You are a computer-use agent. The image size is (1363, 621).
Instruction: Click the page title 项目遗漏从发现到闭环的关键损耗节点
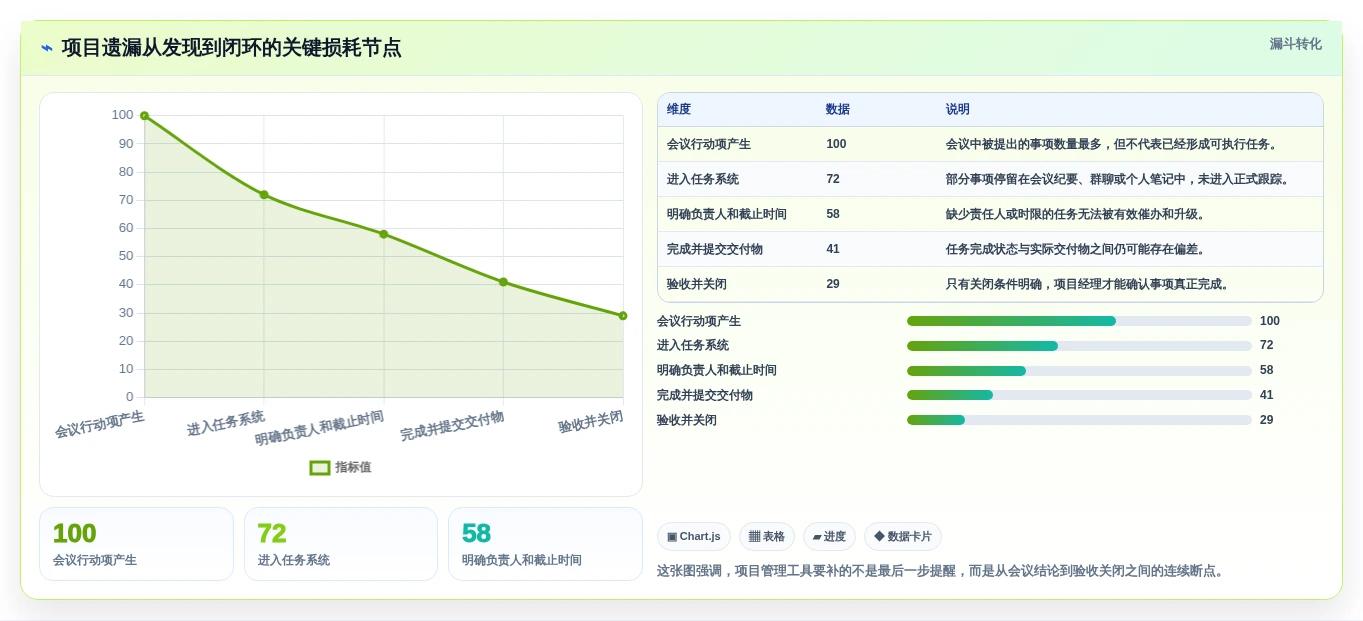[x=231, y=48]
